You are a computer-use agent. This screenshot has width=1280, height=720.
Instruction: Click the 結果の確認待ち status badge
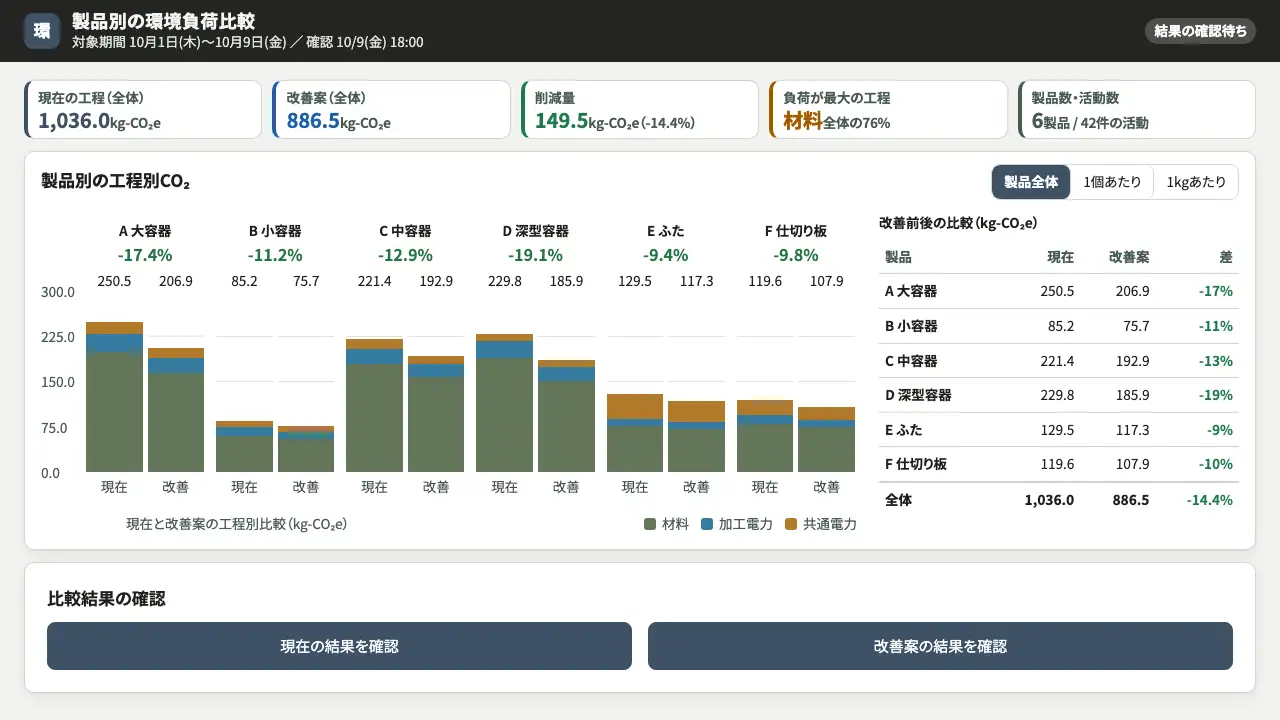point(1200,31)
